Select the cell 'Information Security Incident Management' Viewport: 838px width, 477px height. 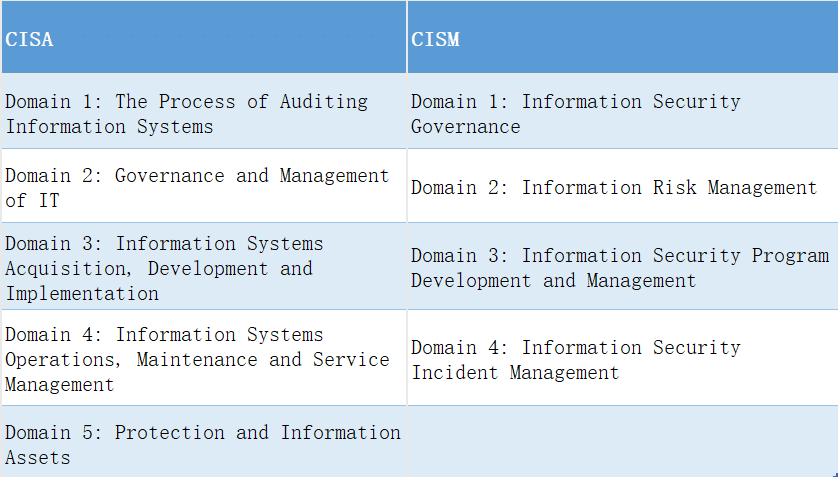click(623, 357)
